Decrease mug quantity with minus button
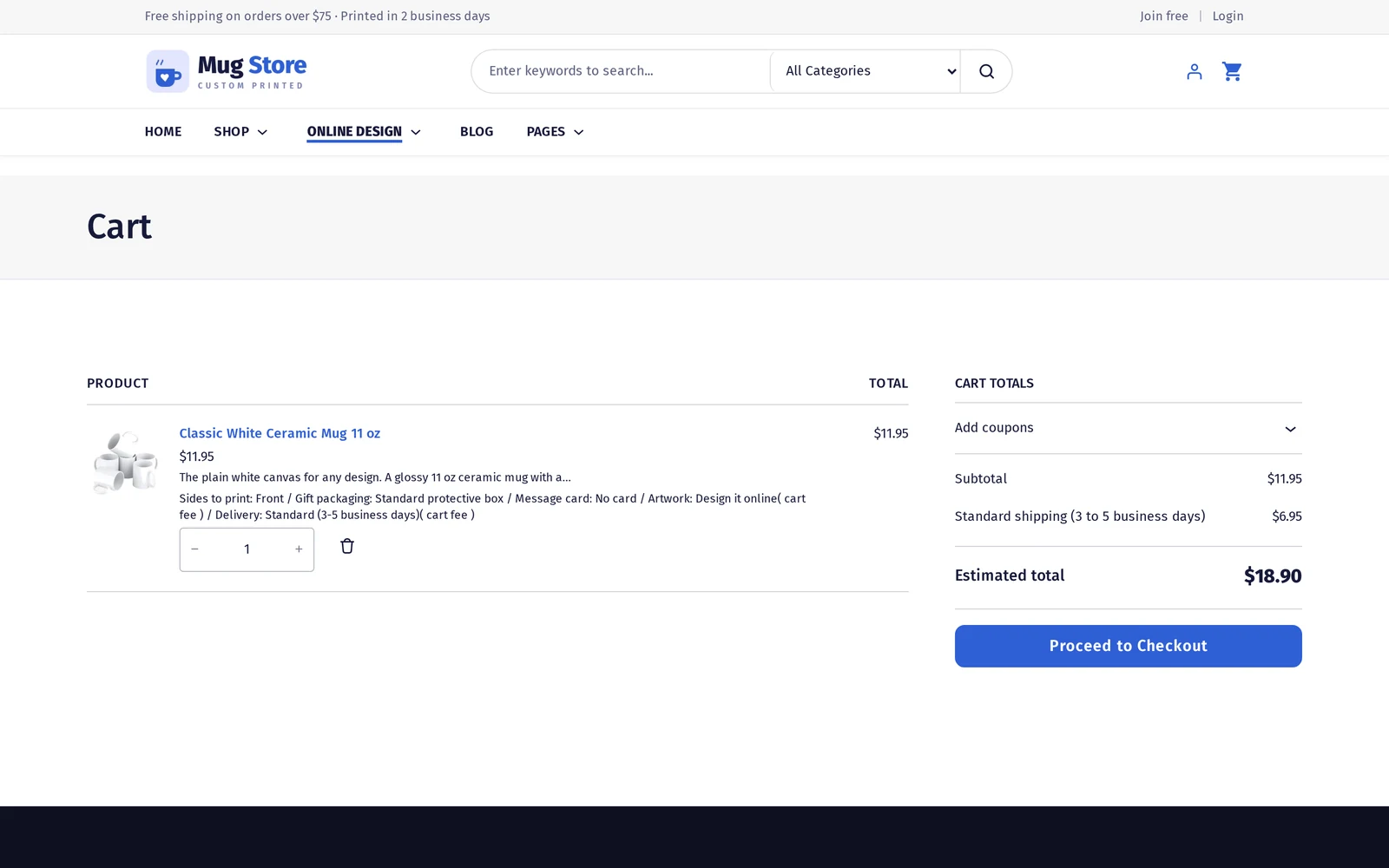Screen dimensions: 1389x868 (194, 549)
